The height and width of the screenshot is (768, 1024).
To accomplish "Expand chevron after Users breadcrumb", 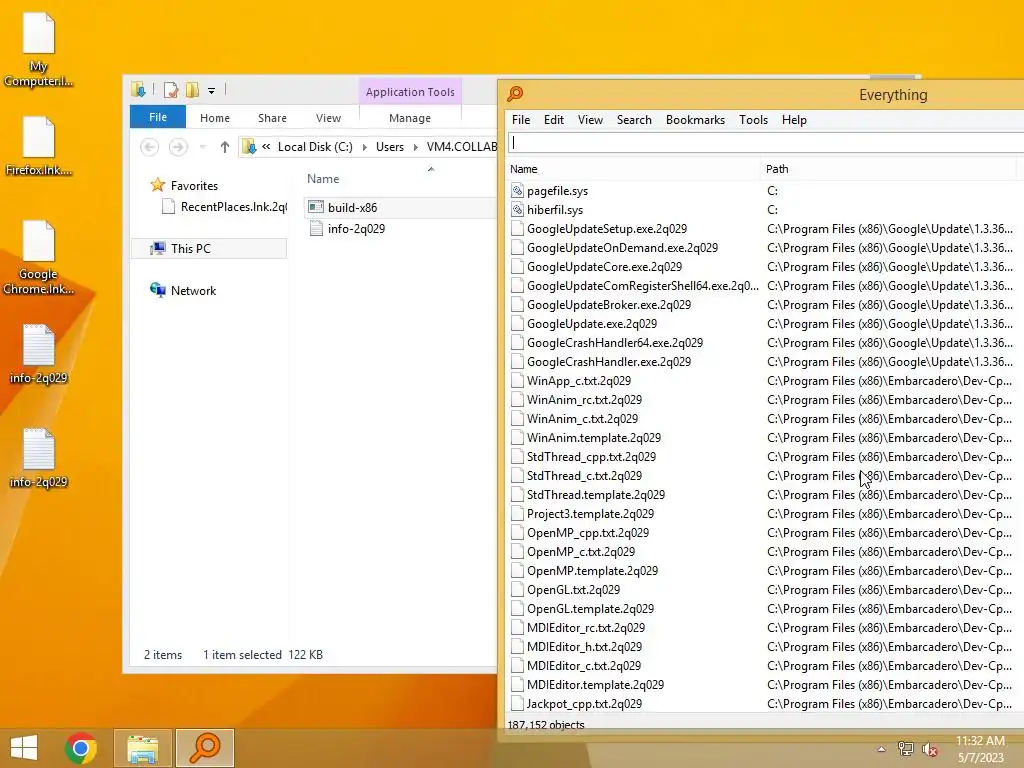I will click(x=415, y=147).
